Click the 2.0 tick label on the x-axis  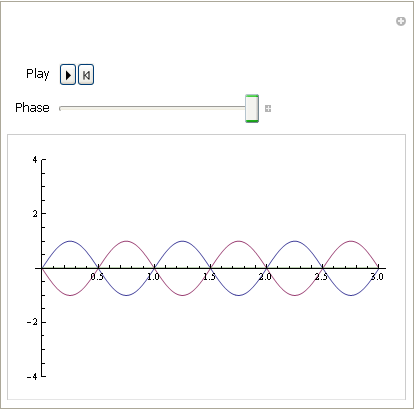[x=265, y=277]
